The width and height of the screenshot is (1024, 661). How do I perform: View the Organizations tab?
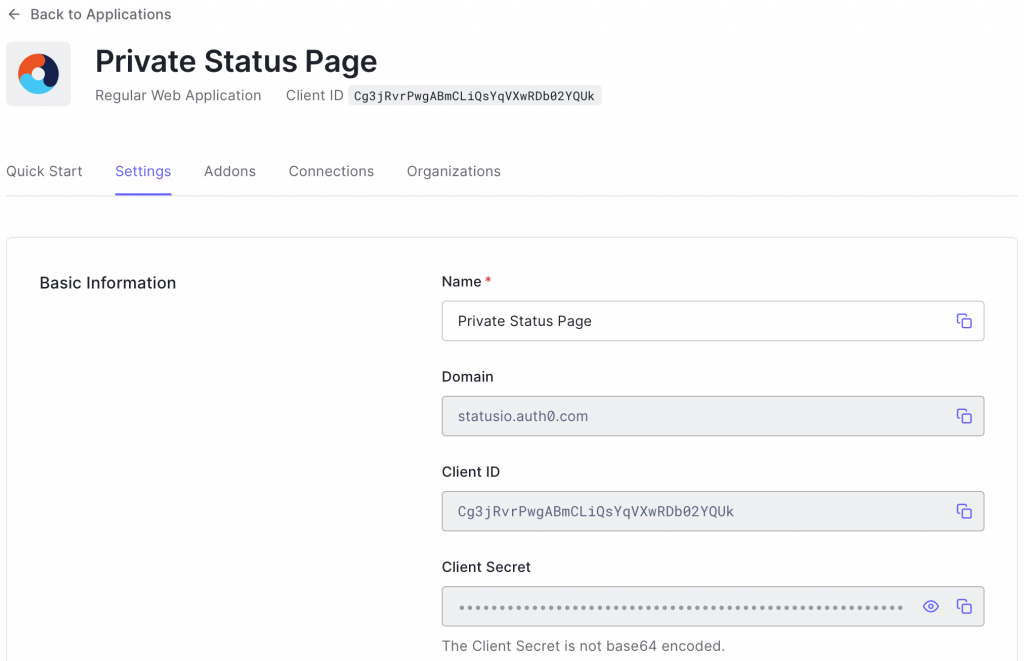(x=453, y=171)
